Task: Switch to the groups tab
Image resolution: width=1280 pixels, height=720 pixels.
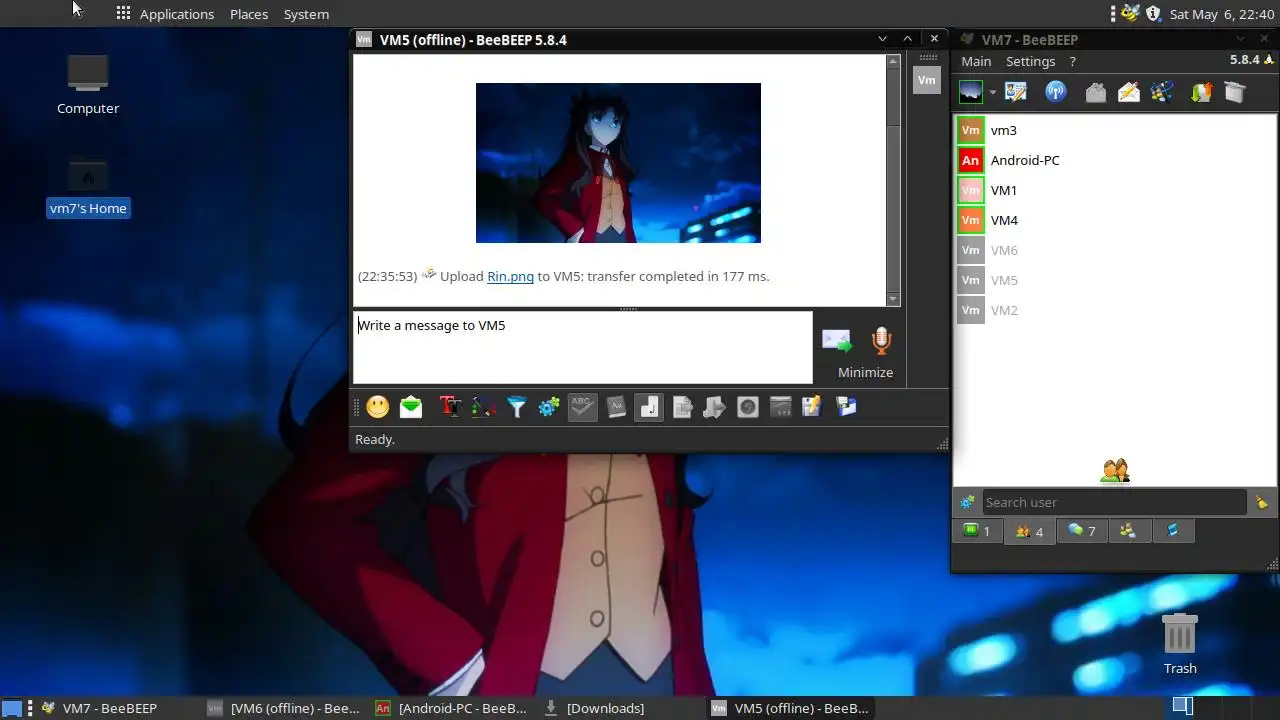Action: point(1128,531)
